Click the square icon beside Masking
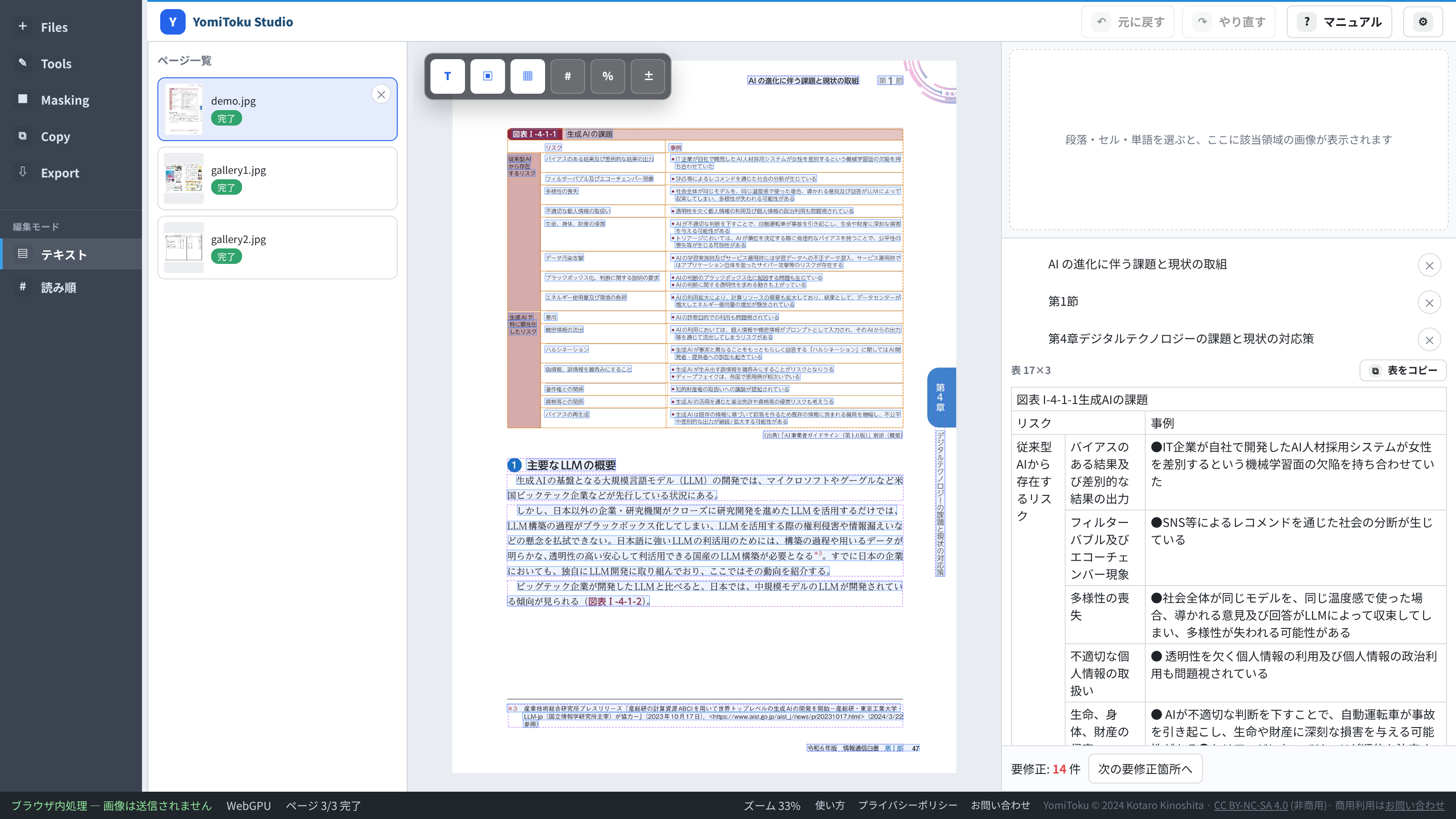This screenshot has height=819, width=1456. [23, 99]
